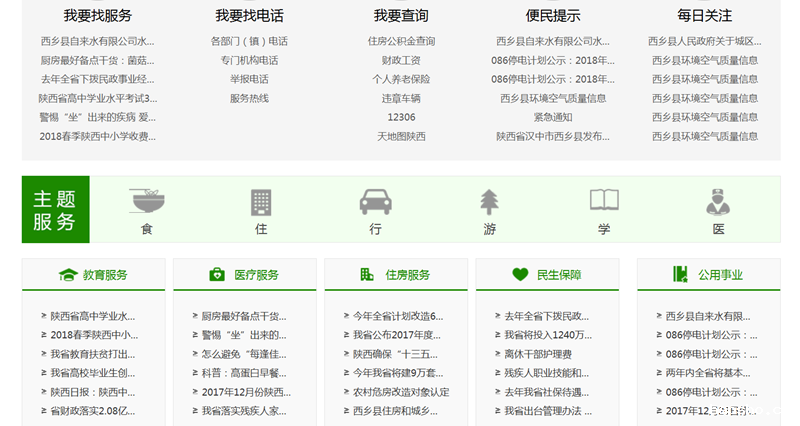Click the buildings icon beside 住房服务
The height and width of the screenshot is (426, 800).
point(367,275)
